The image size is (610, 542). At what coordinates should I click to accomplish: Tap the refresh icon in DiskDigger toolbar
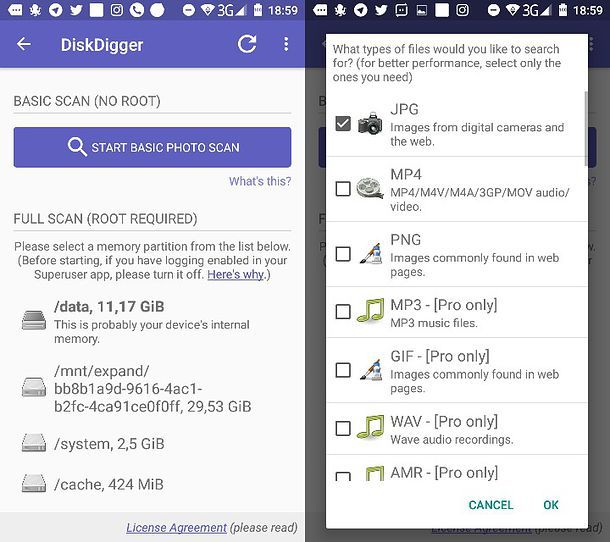(x=247, y=44)
